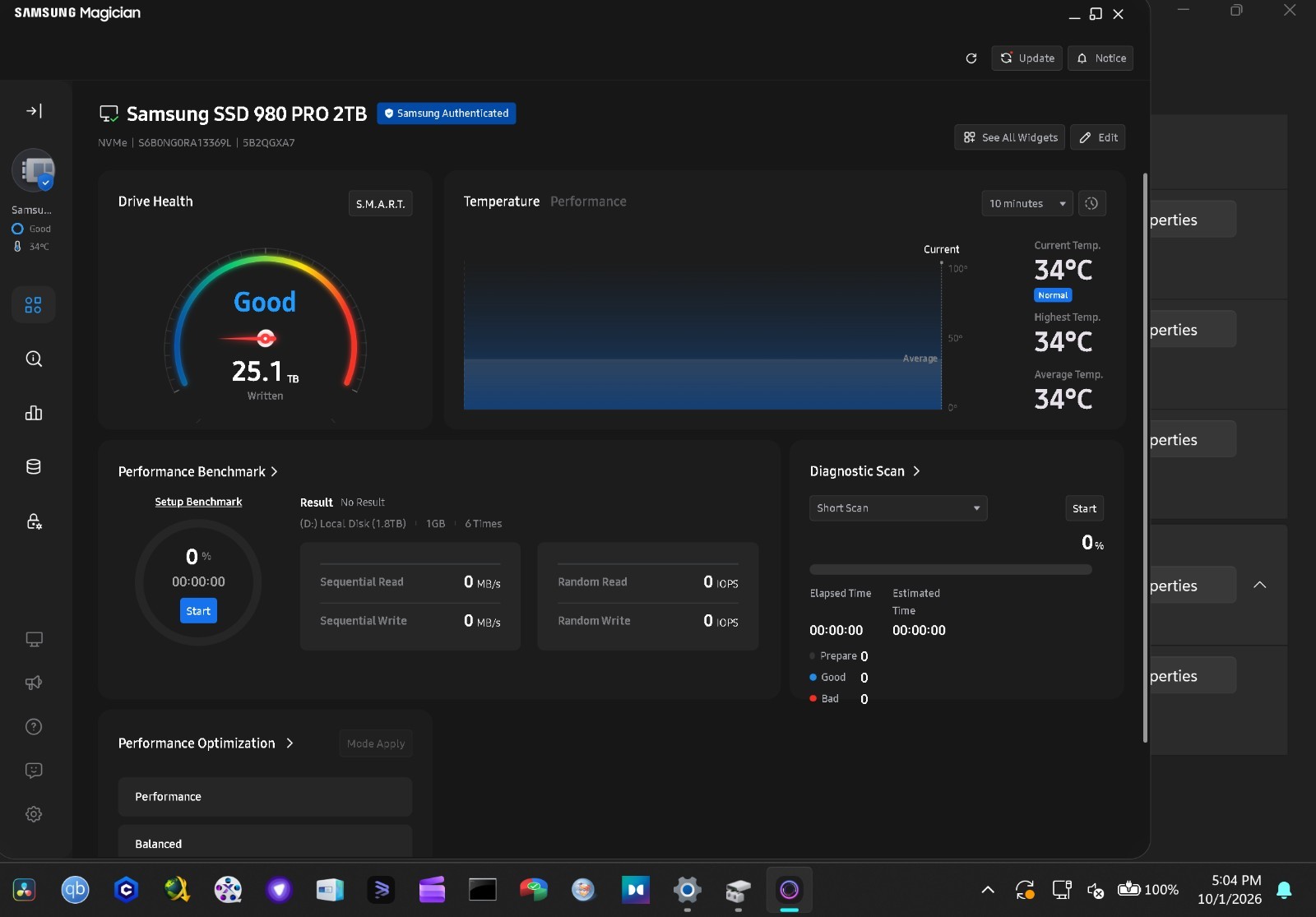Screen dimensions: 1316x917
Task: Click the diagnostic scan progress bar
Action: click(951, 569)
